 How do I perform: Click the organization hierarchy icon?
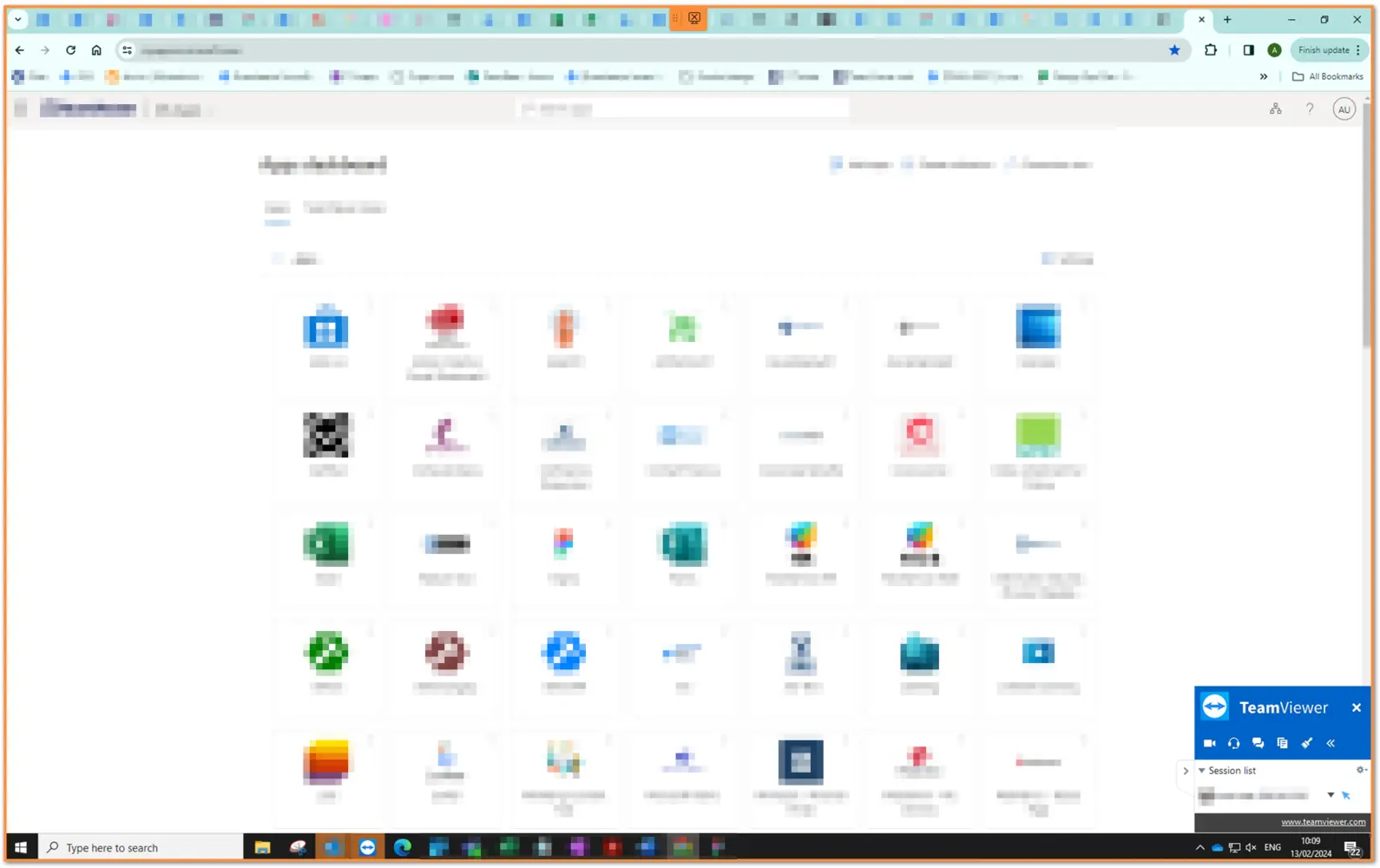click(1275, 108)
